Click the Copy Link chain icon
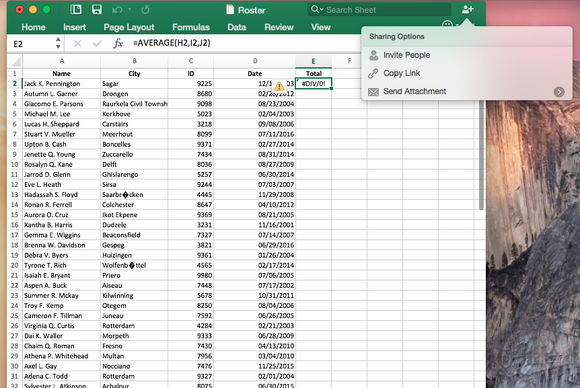Image resolution: width=580 pixels, height=388 pixels. tap(373, 74)
